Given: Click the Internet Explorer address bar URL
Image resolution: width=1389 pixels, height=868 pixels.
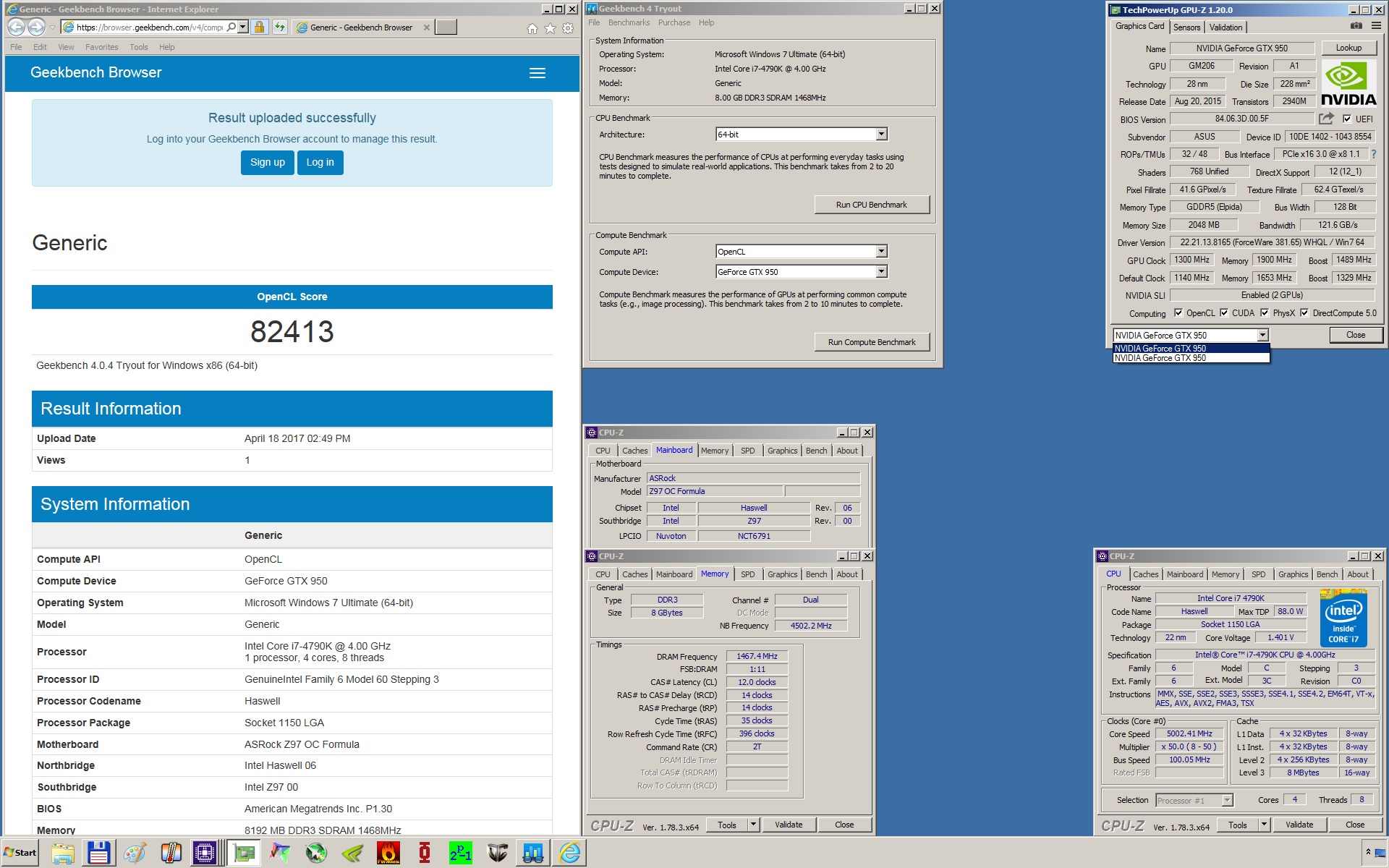Looking at the screenshot, I should [150, 27].
